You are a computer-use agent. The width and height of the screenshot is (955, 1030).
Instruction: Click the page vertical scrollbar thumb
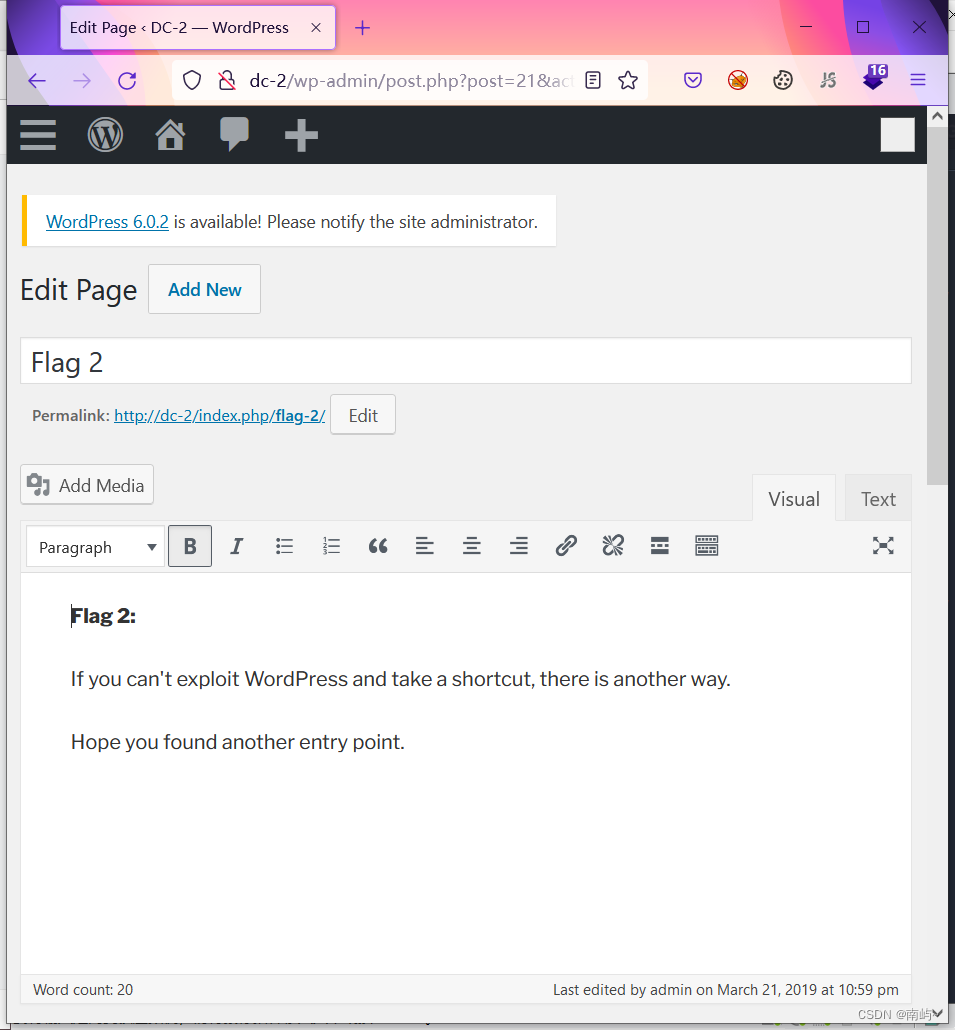(x=937, y=308)
